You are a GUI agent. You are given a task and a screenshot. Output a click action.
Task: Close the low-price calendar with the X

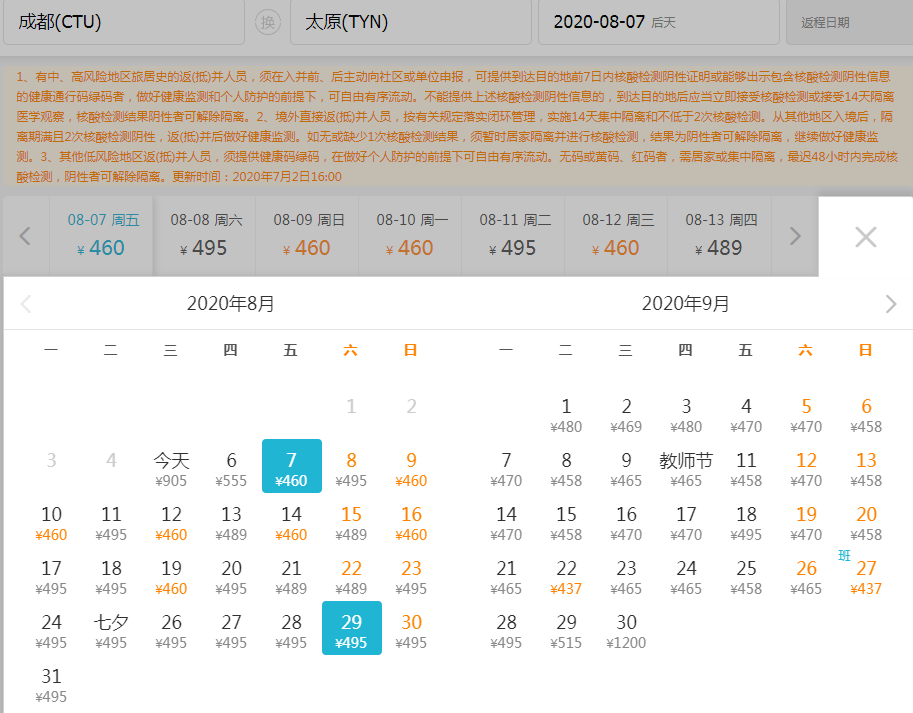tap(863, 236)
